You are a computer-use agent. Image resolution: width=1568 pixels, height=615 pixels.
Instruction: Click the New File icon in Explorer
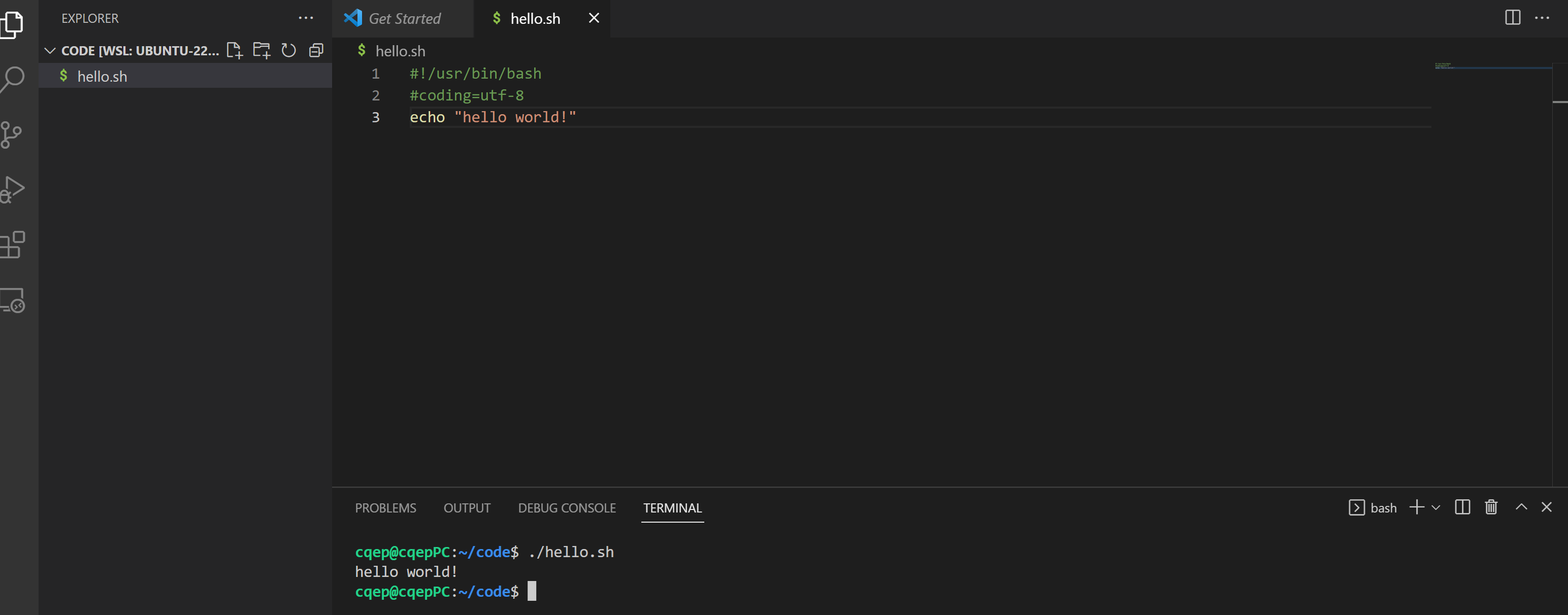pos(235,51)
